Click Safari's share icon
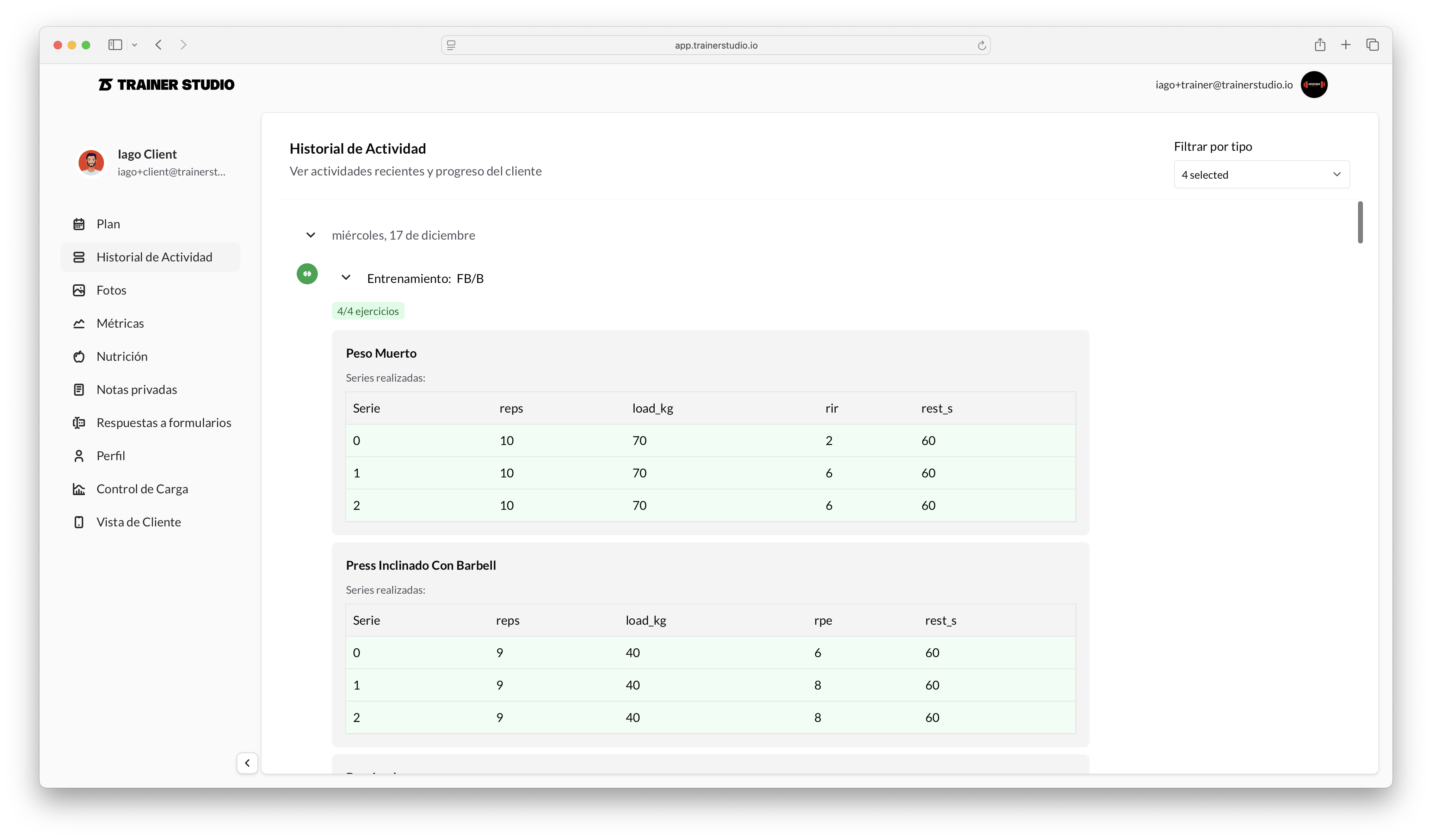This screenshot has width=1432, height=840. (x=1320, y=45)
